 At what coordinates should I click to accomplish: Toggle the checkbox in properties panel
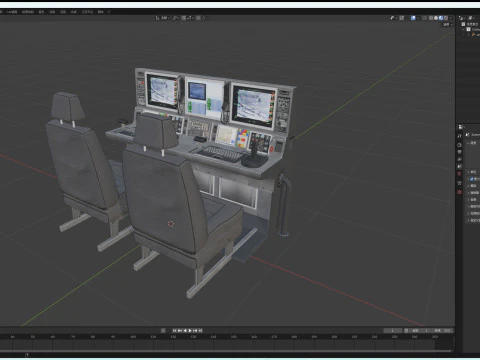[472, 179]
